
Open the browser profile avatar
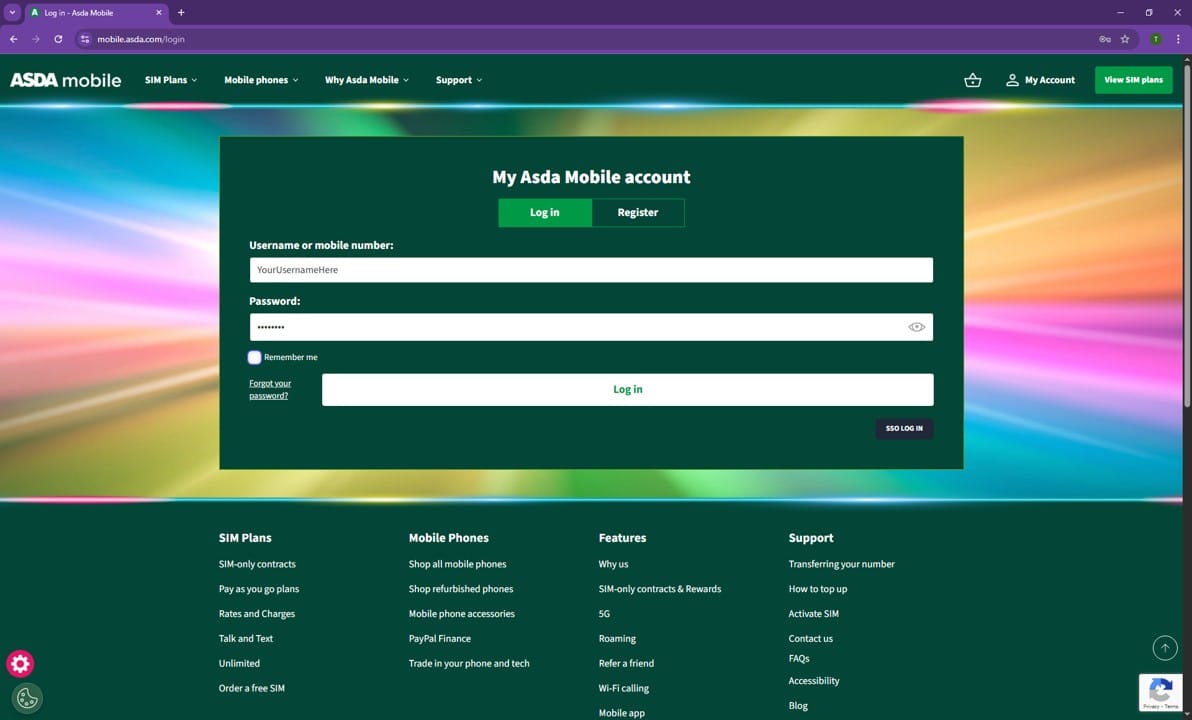pos(1156,39)
